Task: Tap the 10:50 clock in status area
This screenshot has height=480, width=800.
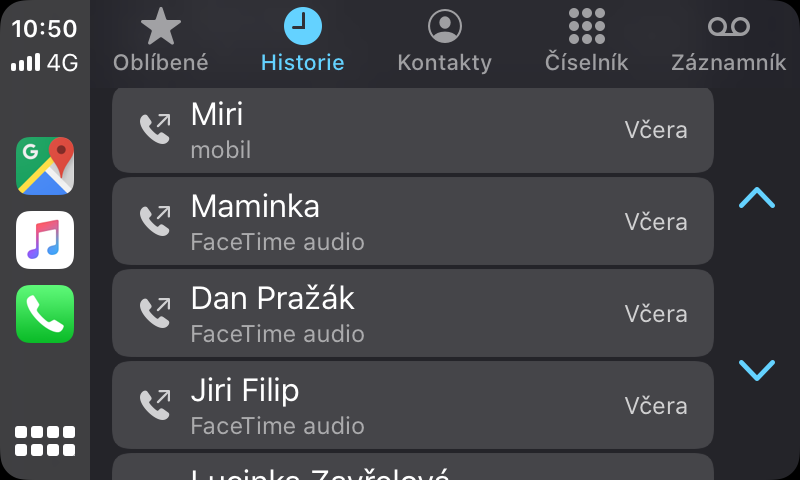Action: [x=45, y=28]
